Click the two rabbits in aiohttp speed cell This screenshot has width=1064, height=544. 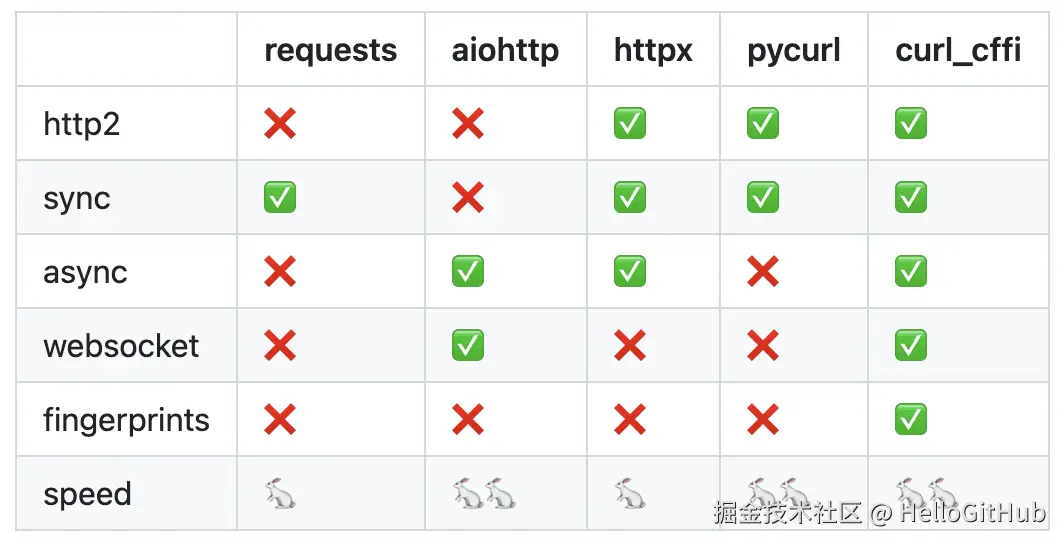(484, 493)
